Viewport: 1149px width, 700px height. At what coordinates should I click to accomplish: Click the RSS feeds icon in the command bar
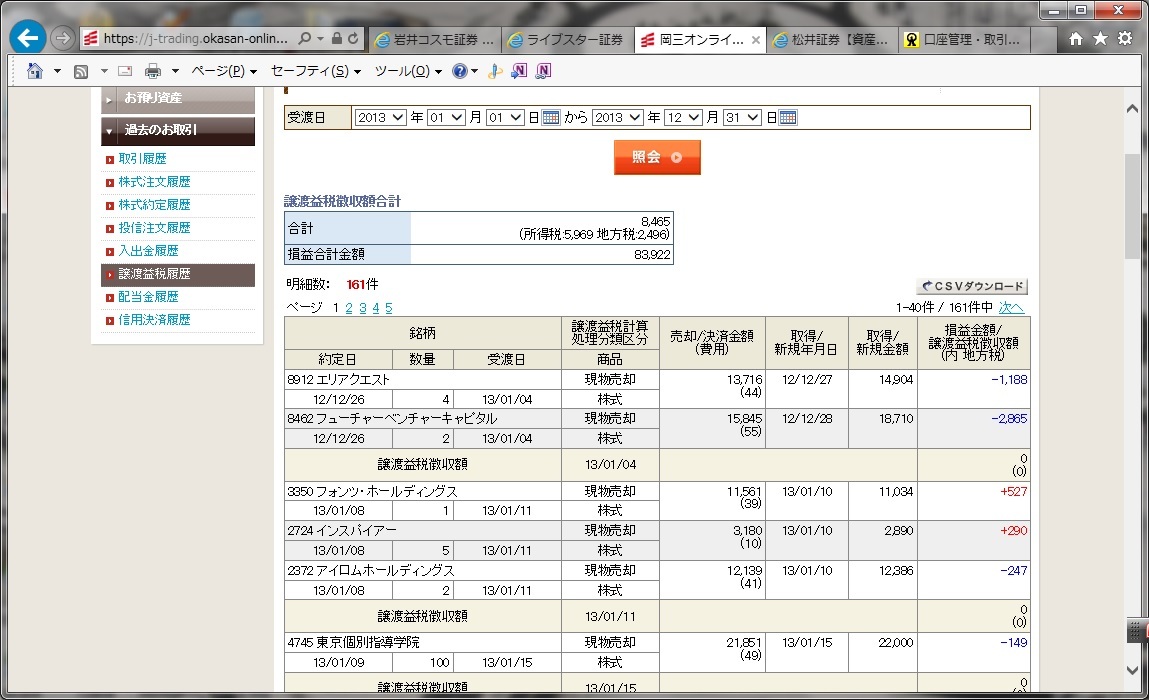pos(81,71)
